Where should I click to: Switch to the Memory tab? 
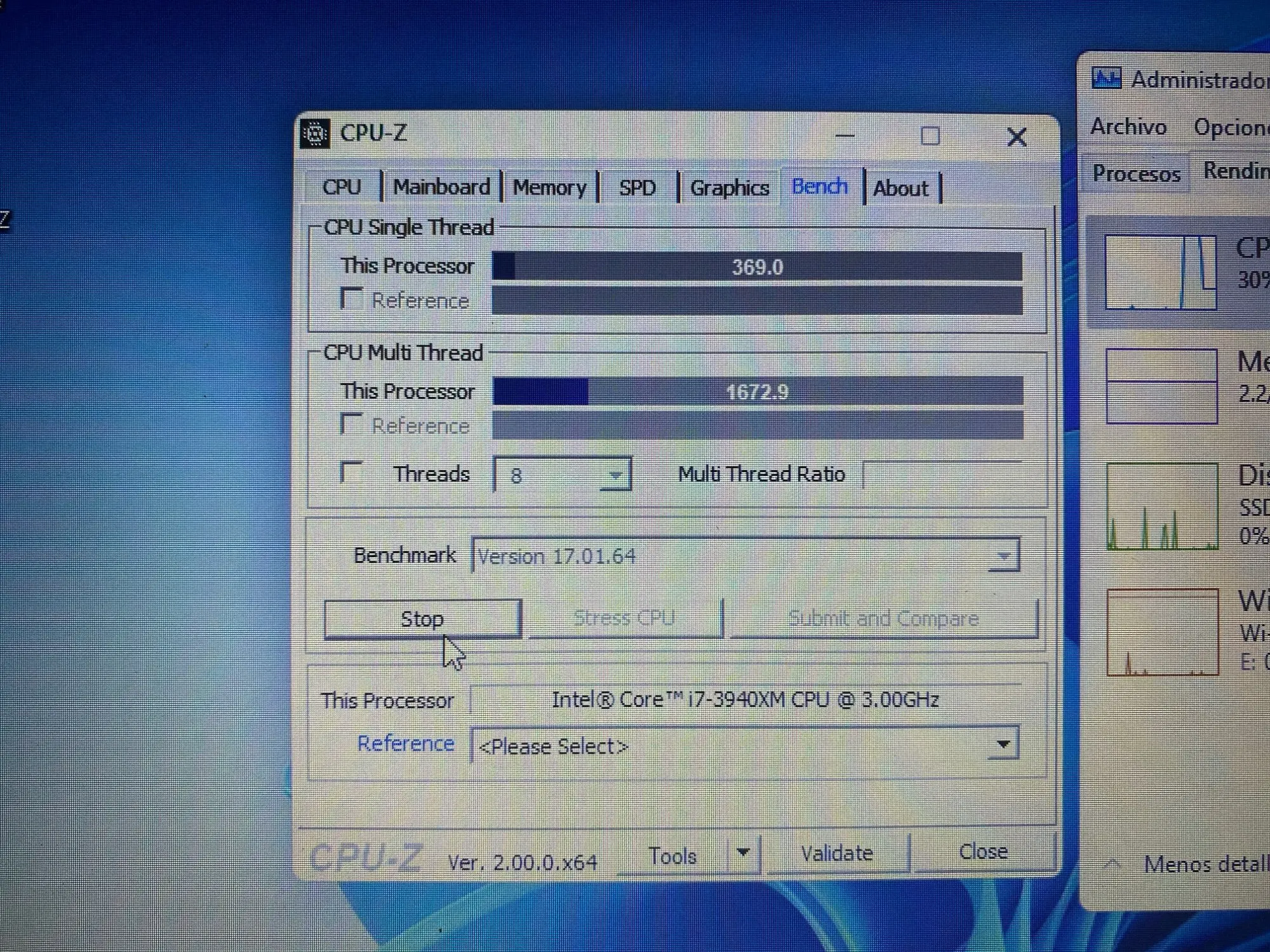[x=549, y=188]
